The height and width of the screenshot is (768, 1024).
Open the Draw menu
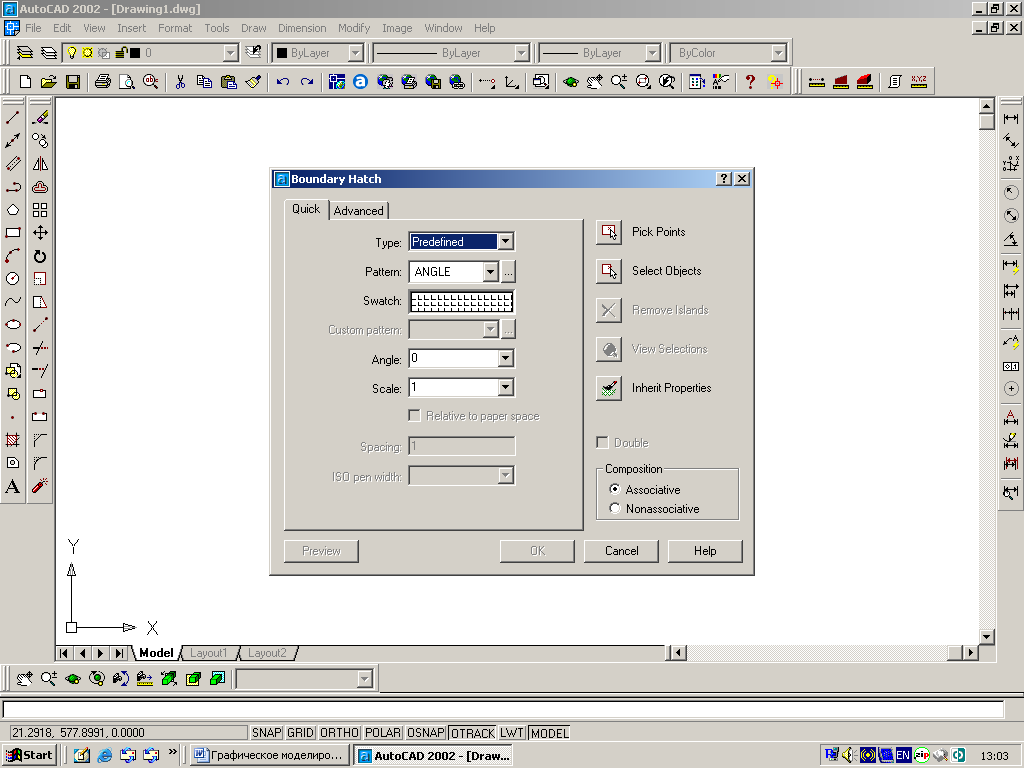tap(253, 28)
